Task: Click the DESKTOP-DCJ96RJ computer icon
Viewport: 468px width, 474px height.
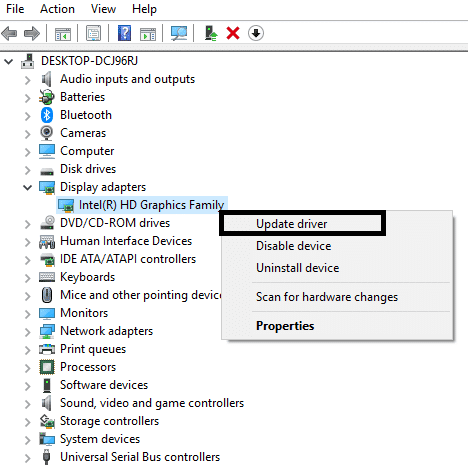Action: [28, 61]
